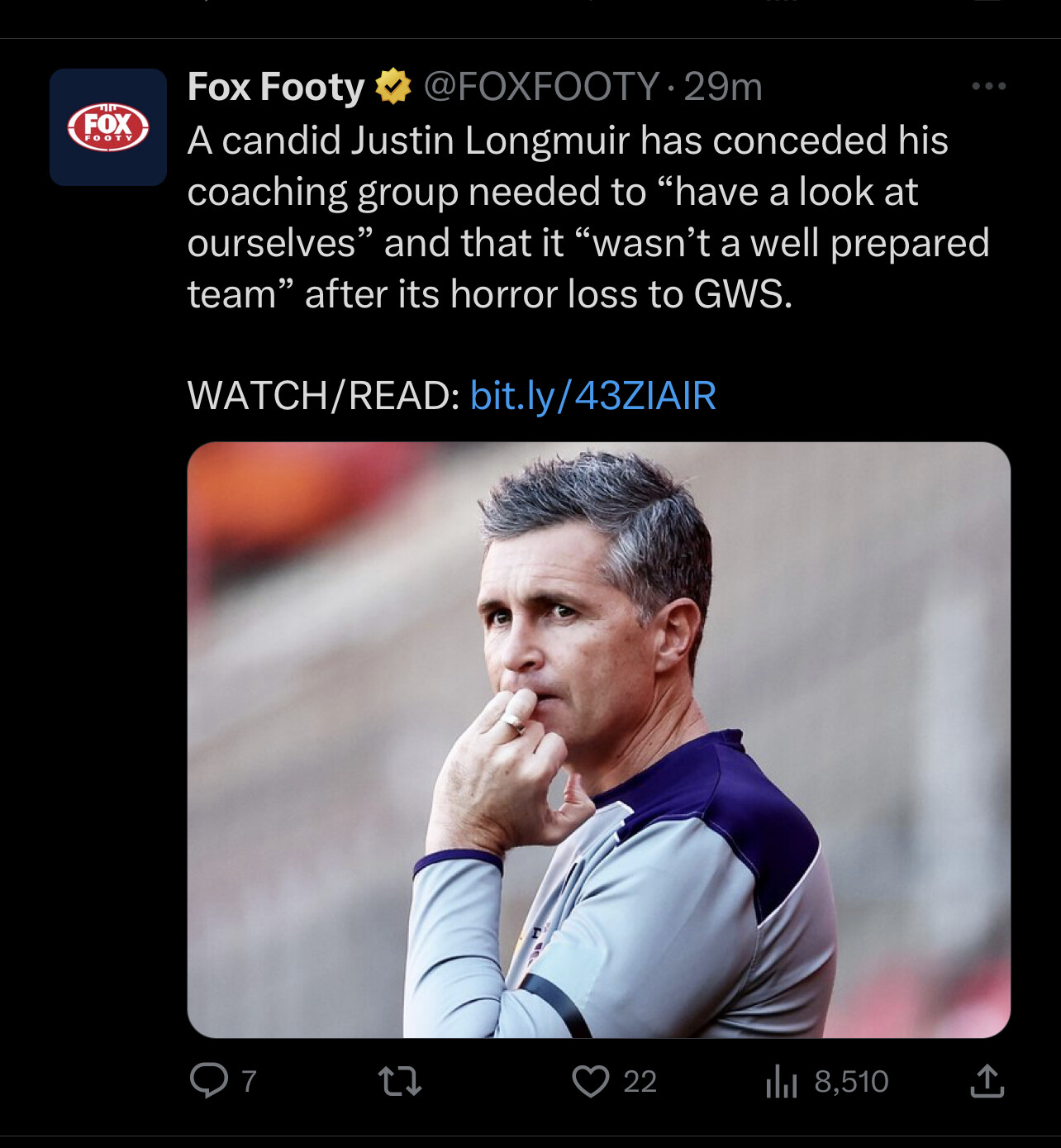This screenshot has width=1061, height=1148.
Task: Open the Justin Longmuir photo
Action: [599, 740]
